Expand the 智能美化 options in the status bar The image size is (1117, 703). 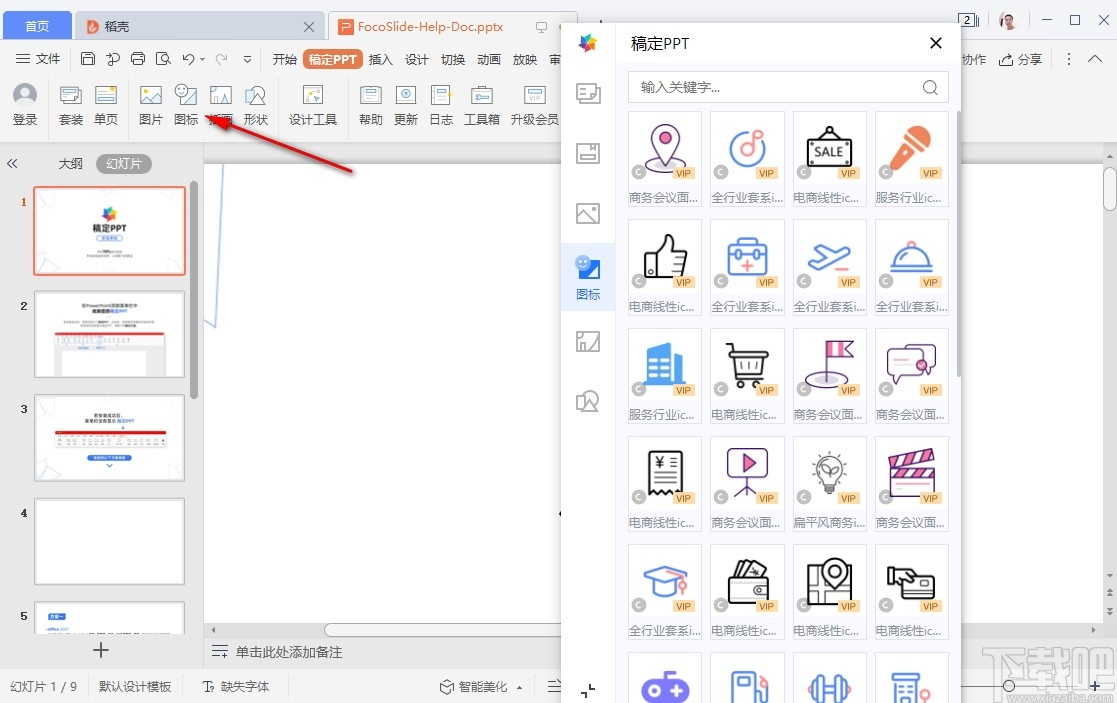pyautogui.click(x=519, y=686)
